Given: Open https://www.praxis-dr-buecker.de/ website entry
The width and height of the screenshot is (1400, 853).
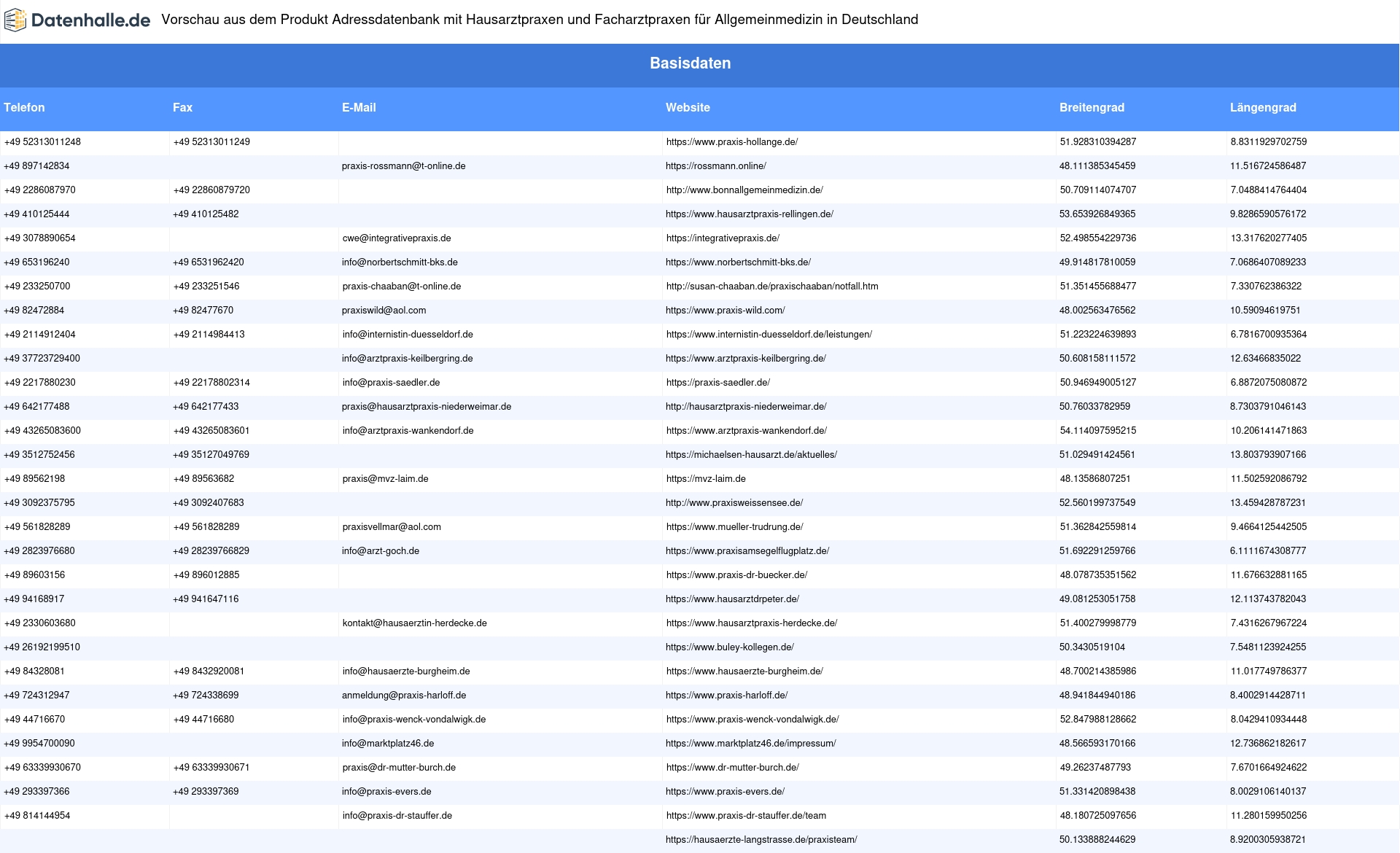Looking at the screenshot, I should pos(736,575).
